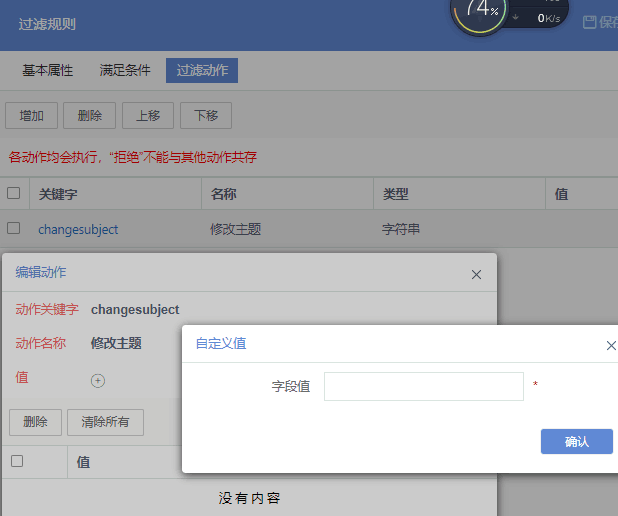Toggle select-all checkbox in the 值 list header

16,461
